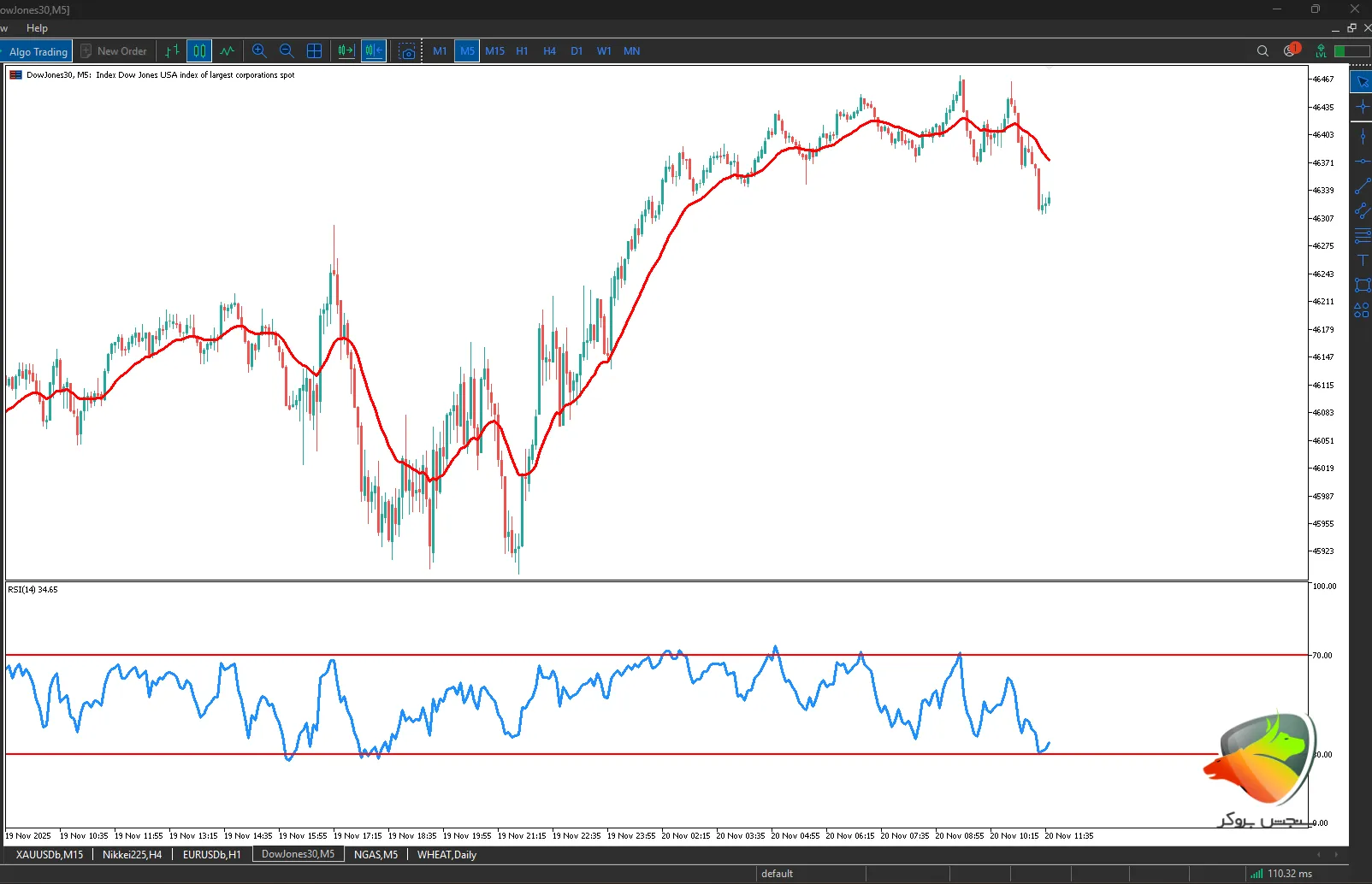Zoom out on the chart
Screen dimensions: 1372x884
287,50
